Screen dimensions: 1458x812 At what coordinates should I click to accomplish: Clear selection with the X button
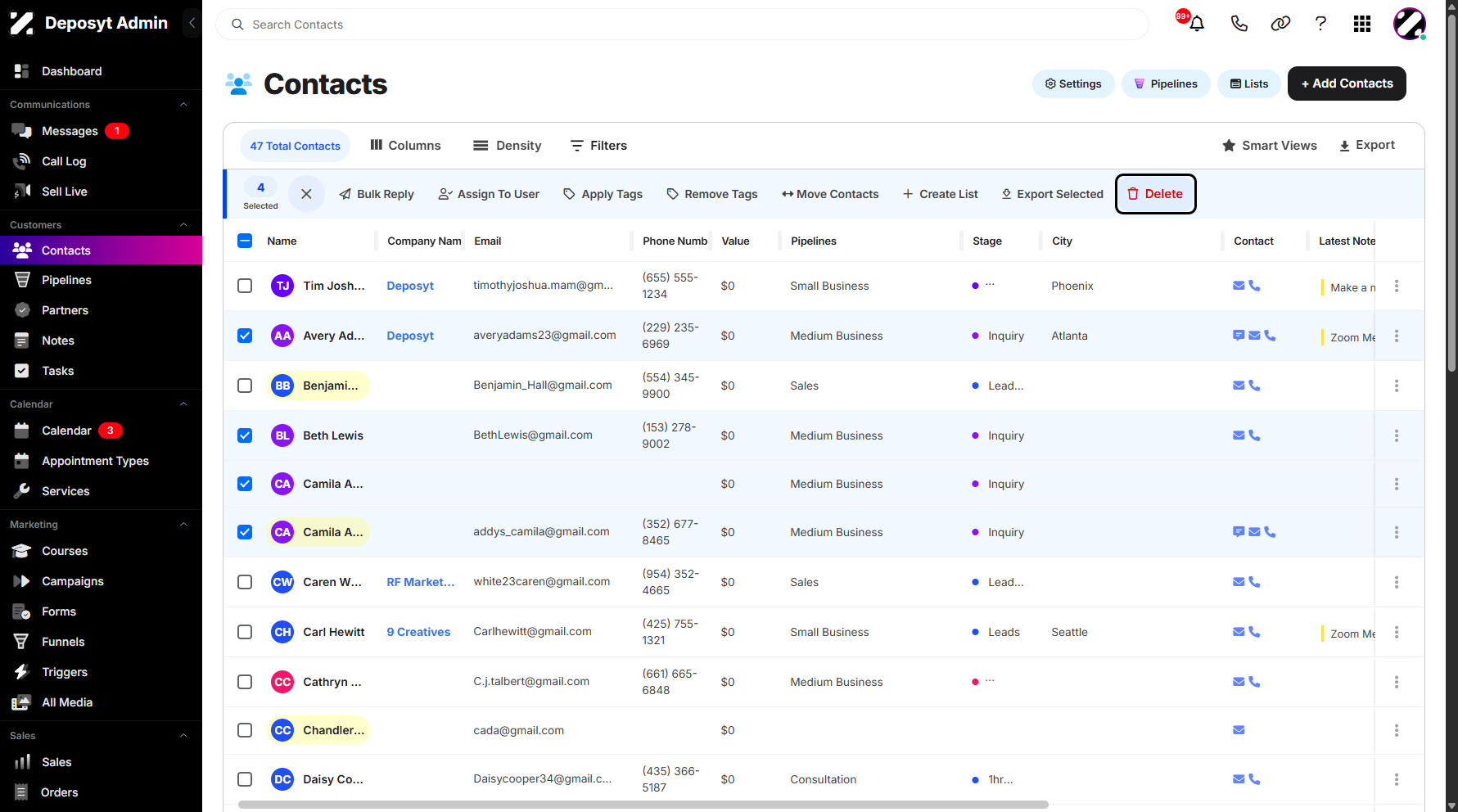click(x=306, y=194)
